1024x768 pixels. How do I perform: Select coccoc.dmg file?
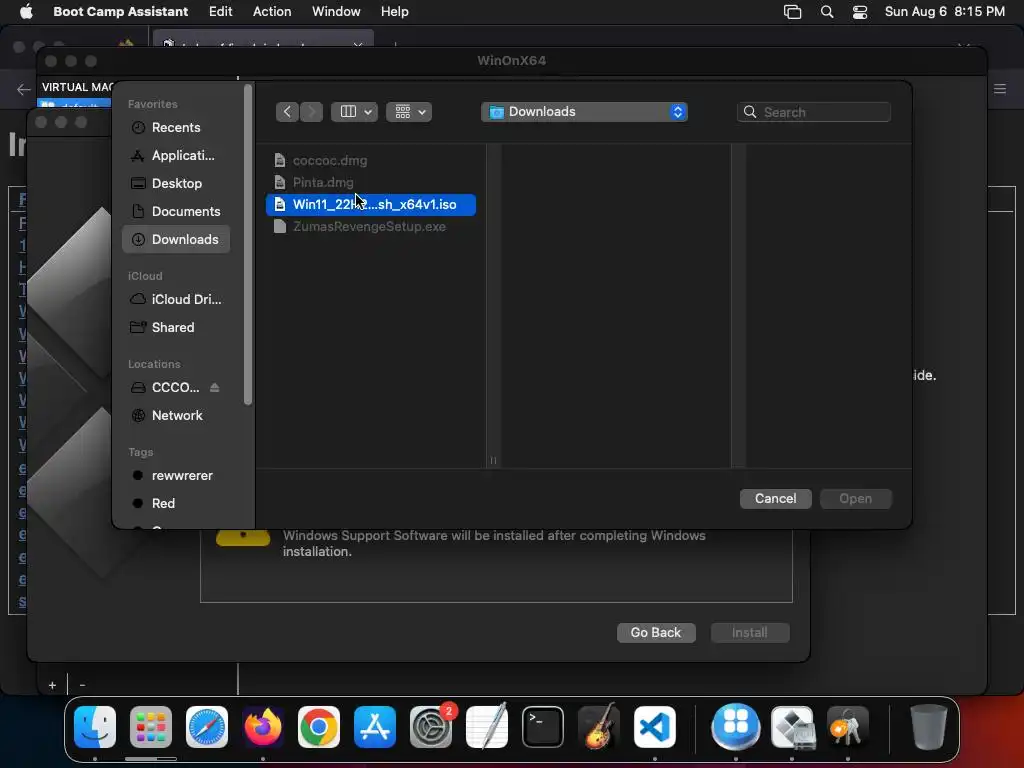pyautogui.click(x=370, y=160)
